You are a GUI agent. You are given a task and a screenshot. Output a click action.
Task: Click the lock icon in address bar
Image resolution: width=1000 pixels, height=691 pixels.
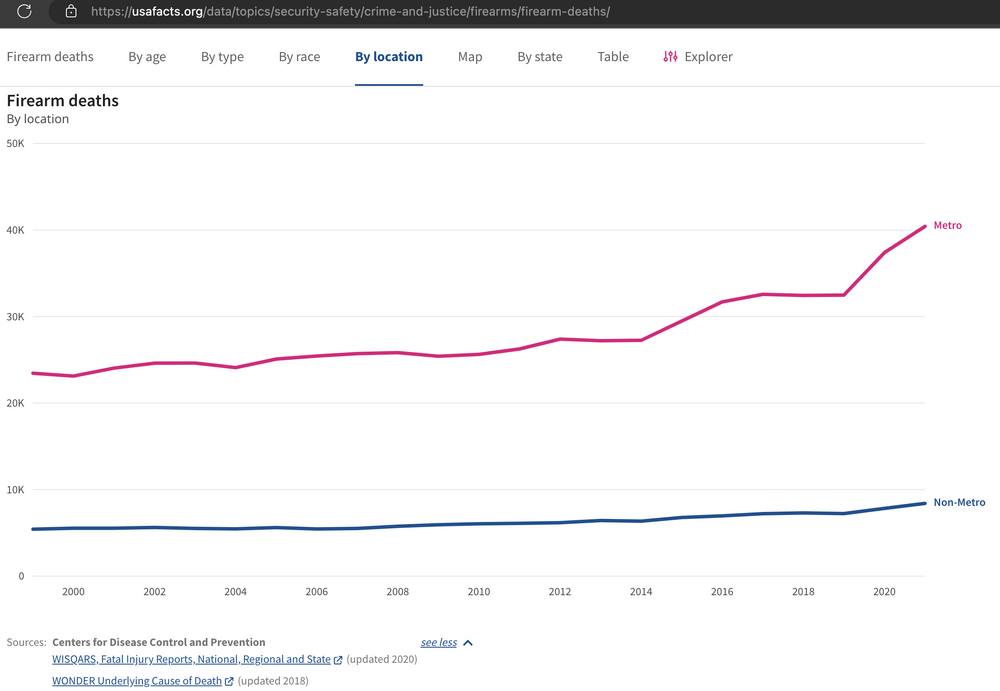coord(70,12)
